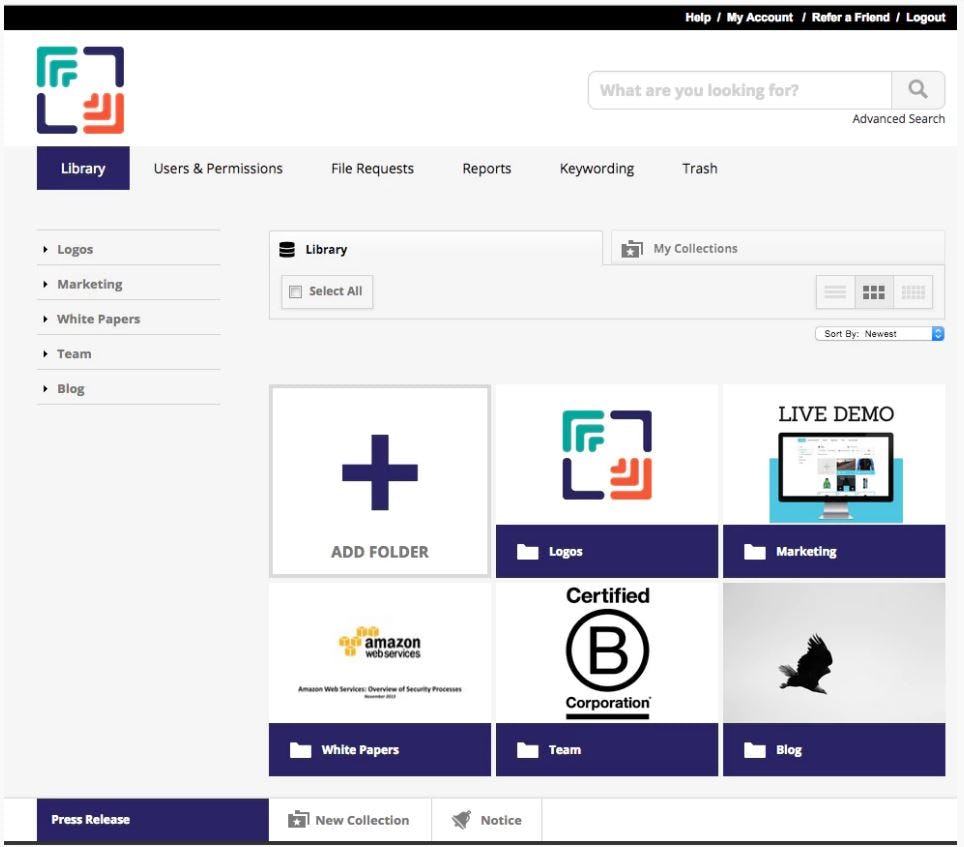Open the Keywording tab
Viewport: 964px width, 847px height.
click(x=595, y=168)
